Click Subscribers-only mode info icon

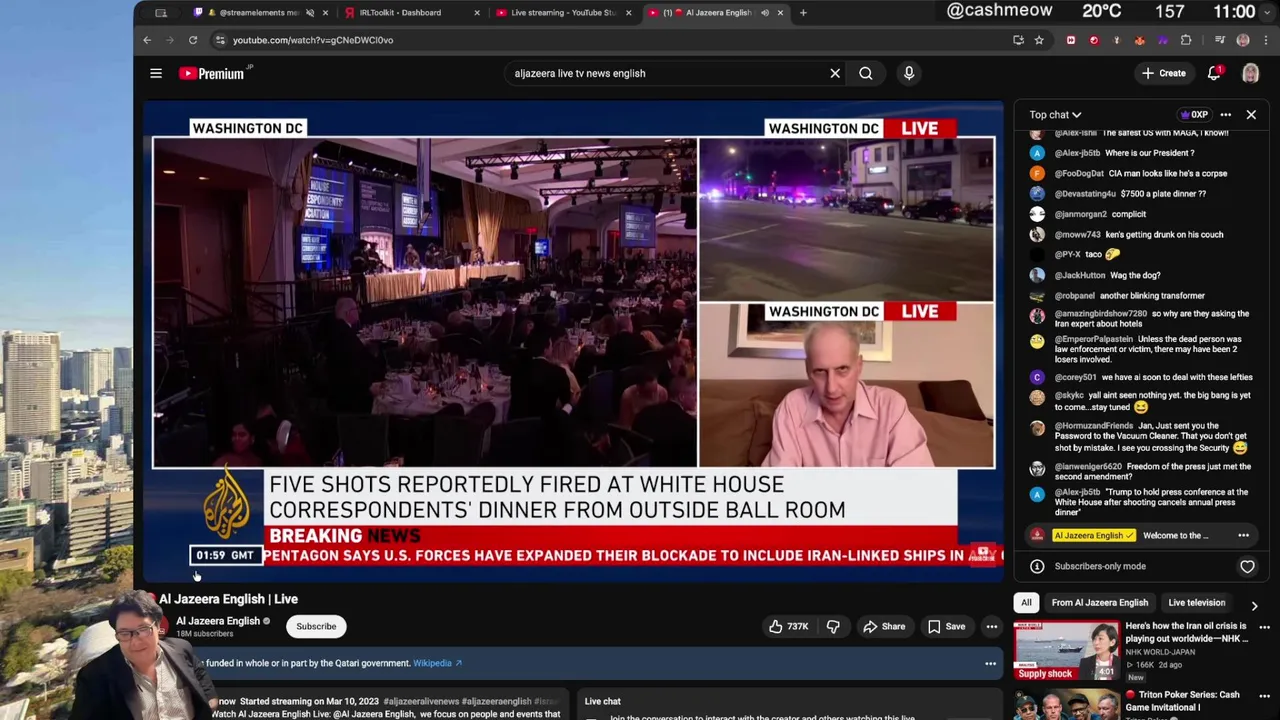pos(1037,566)
